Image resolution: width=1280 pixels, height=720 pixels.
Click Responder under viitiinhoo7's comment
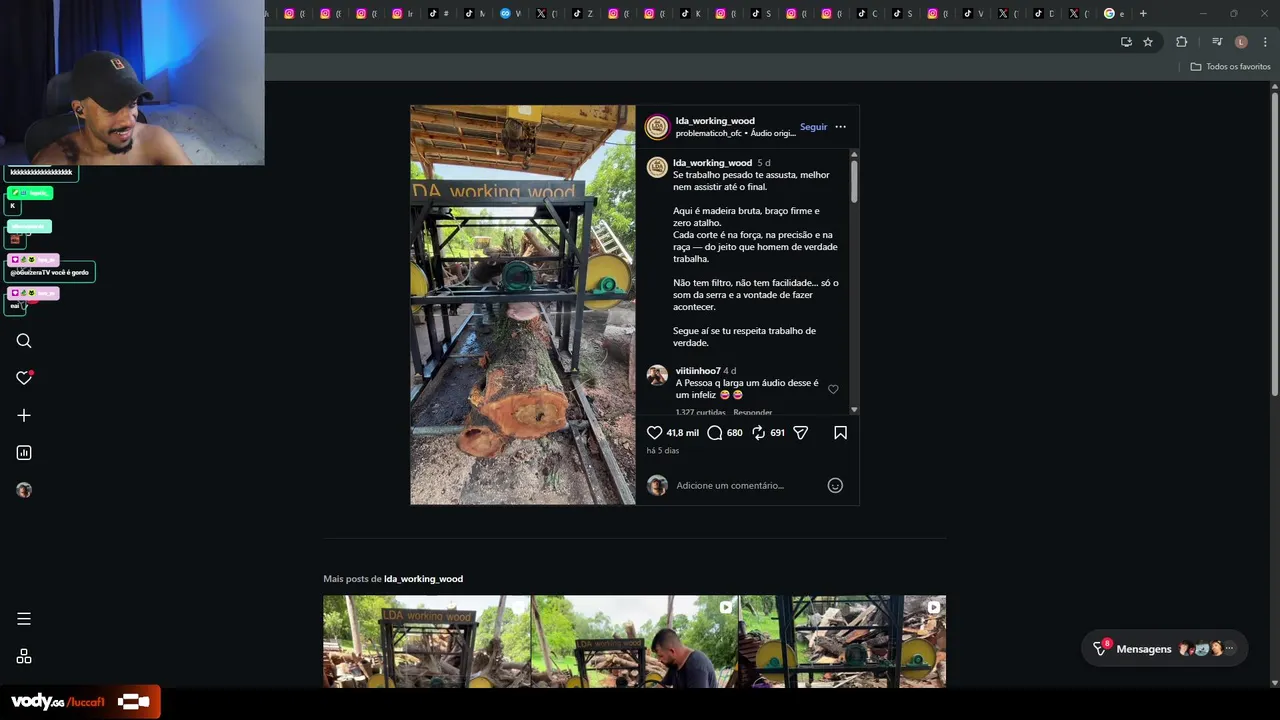coord(752,412)
